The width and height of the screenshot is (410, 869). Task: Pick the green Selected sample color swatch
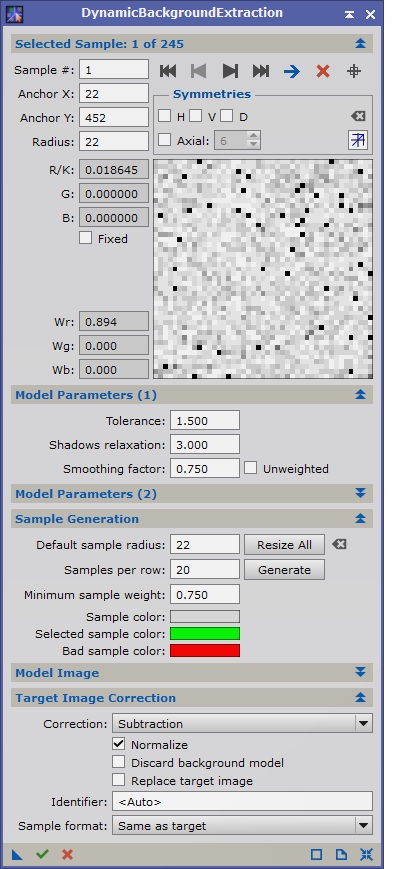tap(205, 633)
